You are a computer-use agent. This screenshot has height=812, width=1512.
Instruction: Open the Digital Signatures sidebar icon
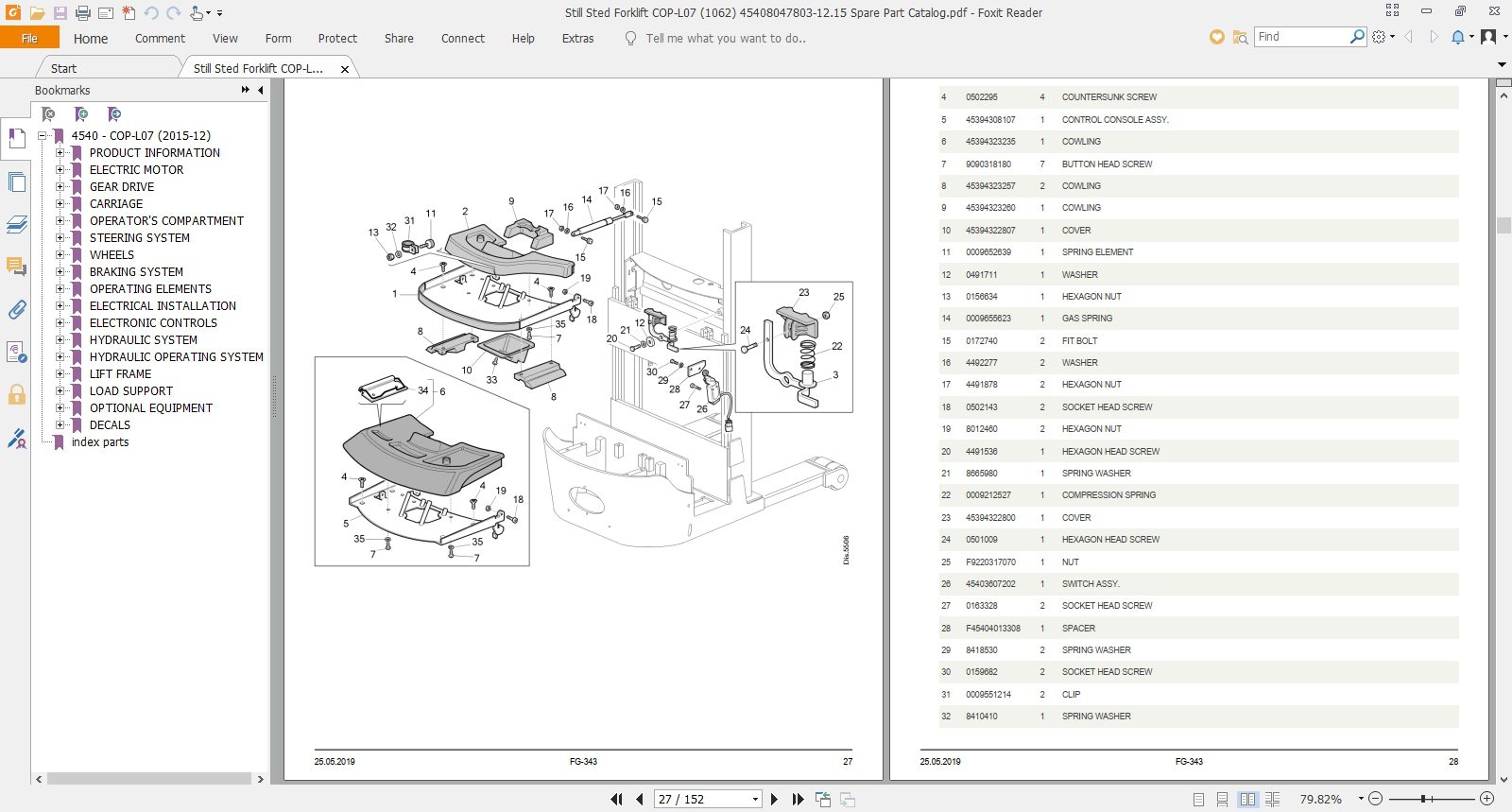pos(16,438)
